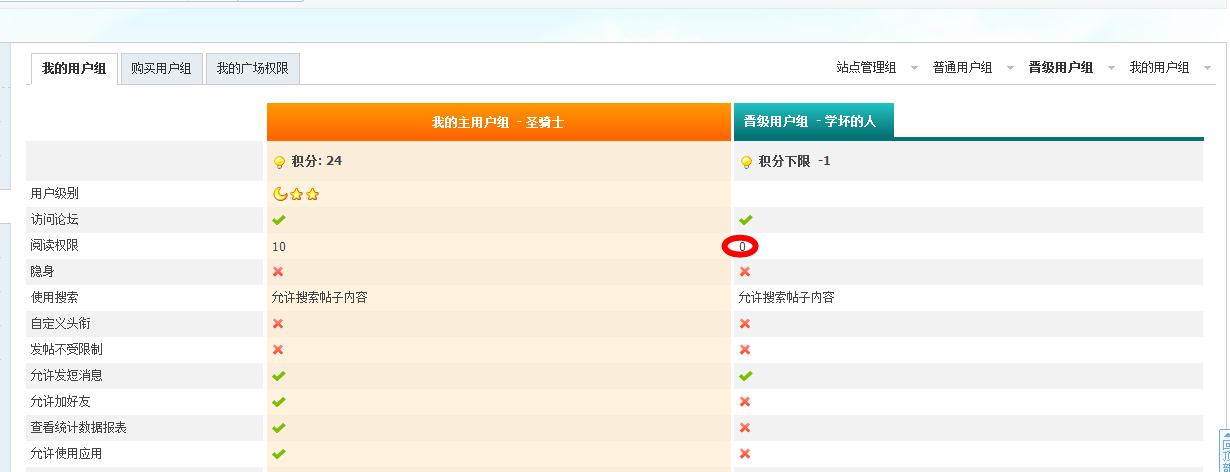This screenshot has width=1230, height=472.
Task: Open the 购买用户组 tab
Action: [161, 69]
